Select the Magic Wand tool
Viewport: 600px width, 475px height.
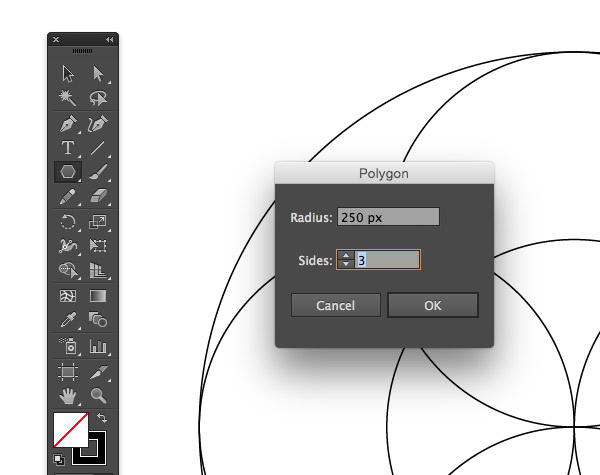(68, 97)
